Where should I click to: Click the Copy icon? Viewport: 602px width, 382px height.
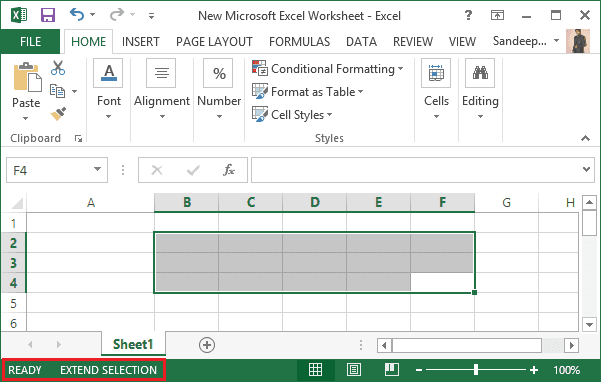click(58, 91)
